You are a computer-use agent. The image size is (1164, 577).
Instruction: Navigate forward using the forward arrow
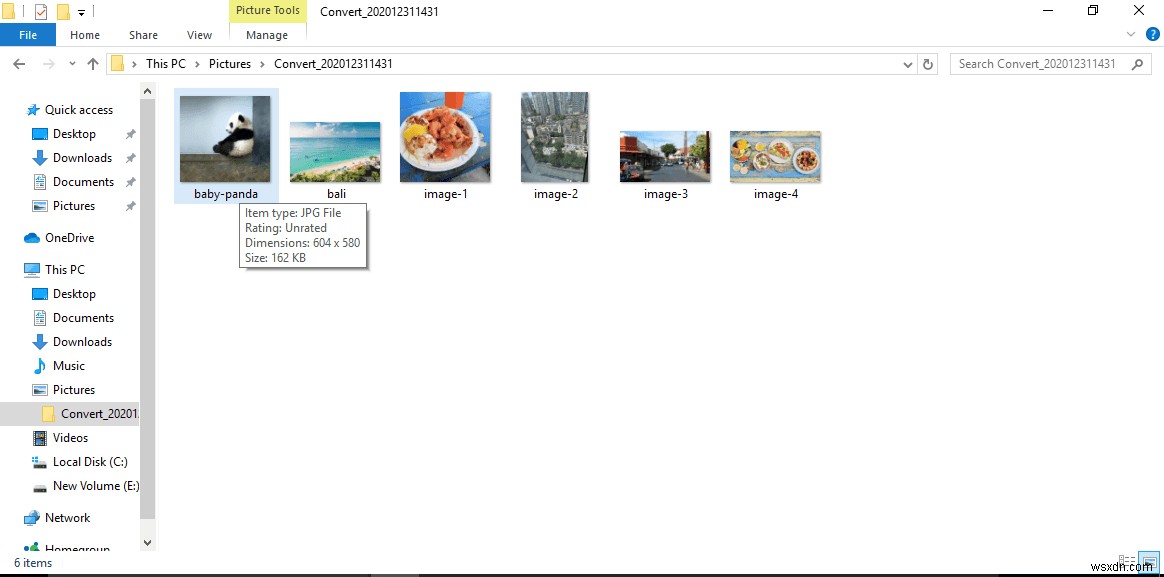pyautogui.click(x=47, y=63)
